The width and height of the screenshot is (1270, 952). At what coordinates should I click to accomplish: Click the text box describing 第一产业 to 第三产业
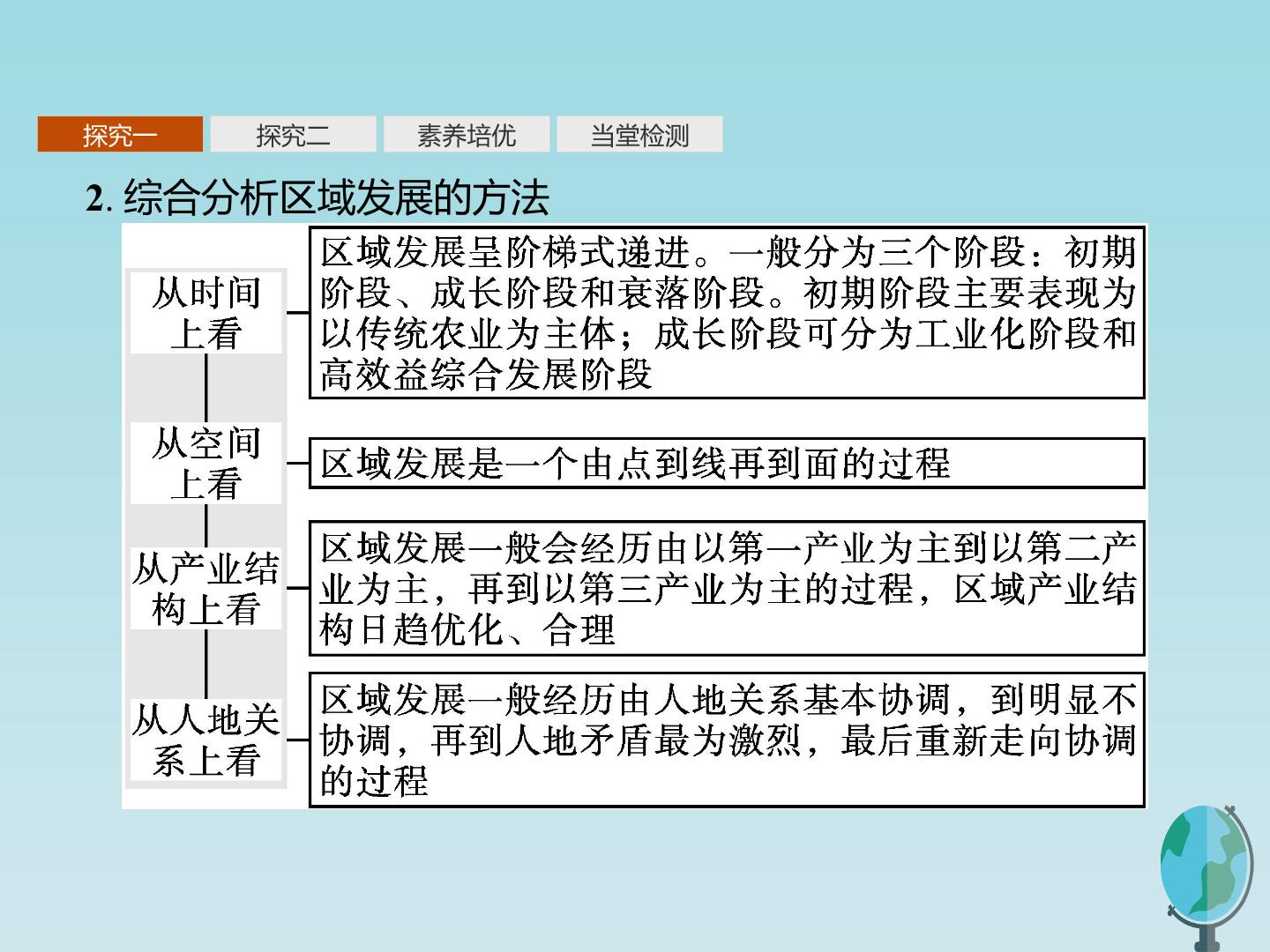click(727, 588)
